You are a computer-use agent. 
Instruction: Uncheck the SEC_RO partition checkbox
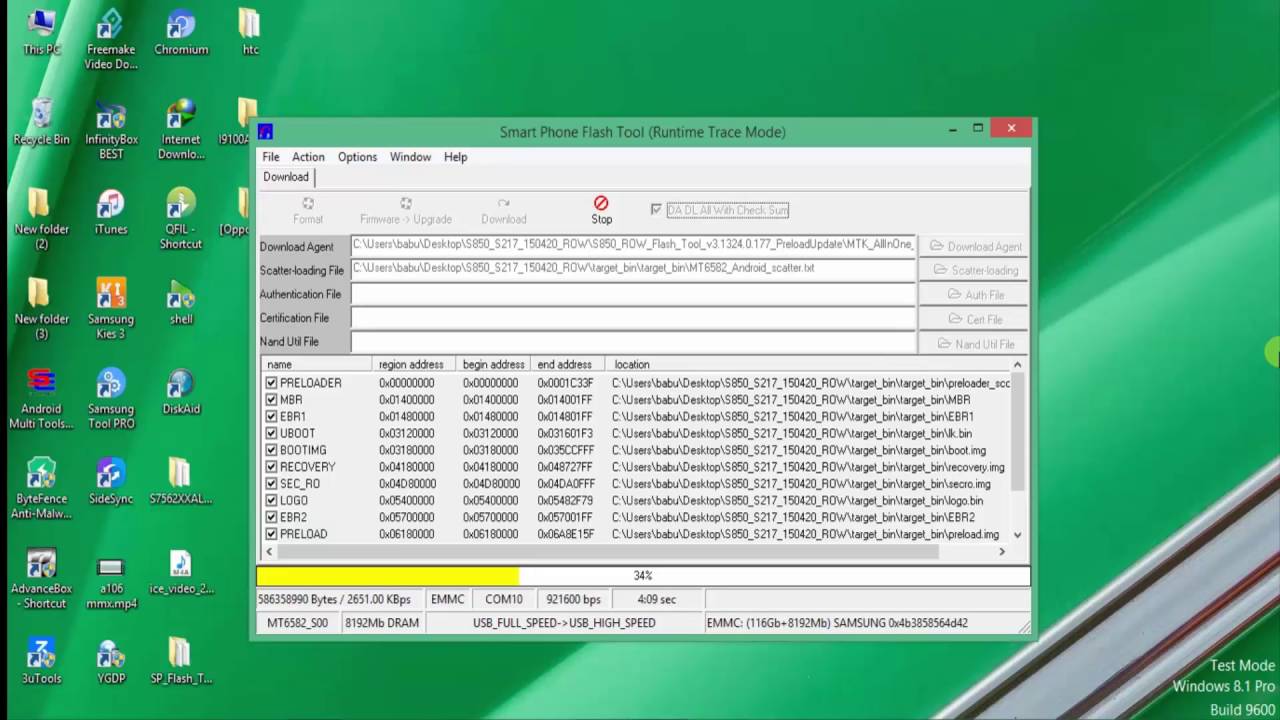point(271,484)
